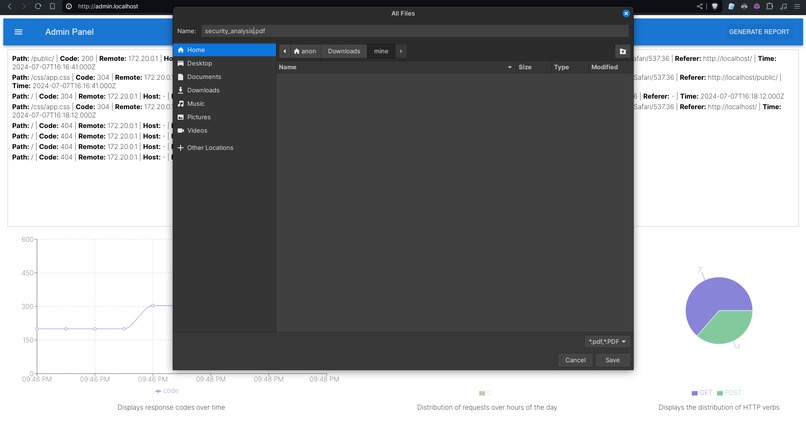Click 'Displays response codes over time' caption
The height and width of the screenshot is (421, 806).
coord(171,407)
